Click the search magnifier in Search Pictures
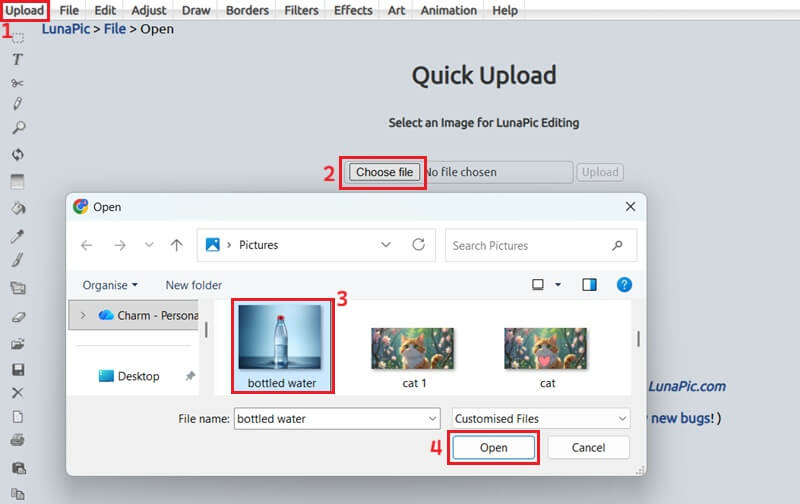Image resolution: width=800 pixels, height=504 pixels. (617, 245)
